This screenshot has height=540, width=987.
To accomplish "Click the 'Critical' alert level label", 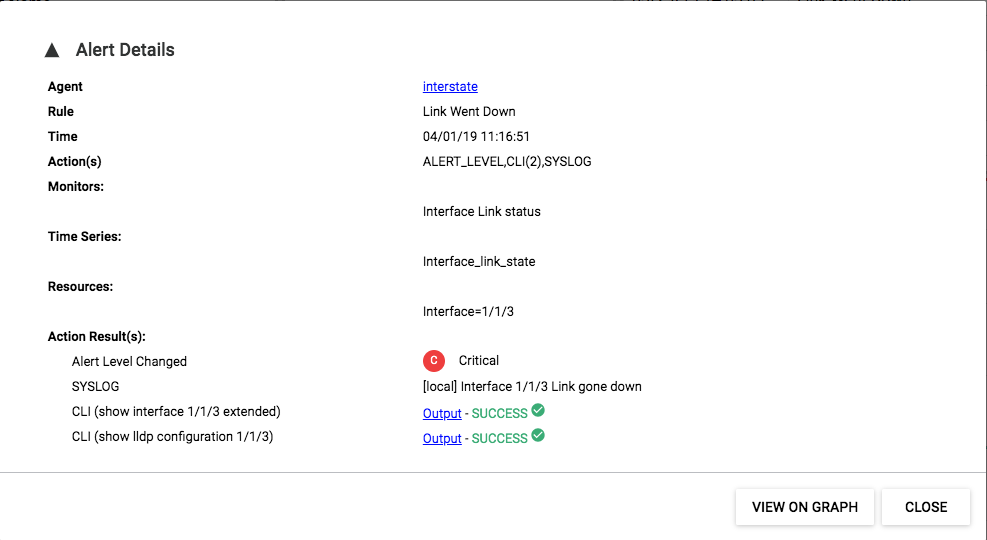I will click(478, 361).
